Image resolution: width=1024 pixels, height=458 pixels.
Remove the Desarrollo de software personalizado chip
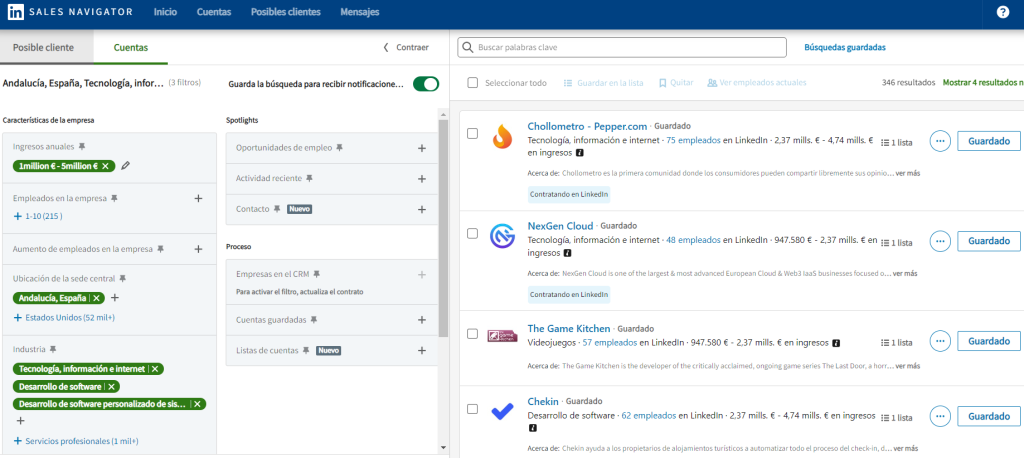coord(197,404)
